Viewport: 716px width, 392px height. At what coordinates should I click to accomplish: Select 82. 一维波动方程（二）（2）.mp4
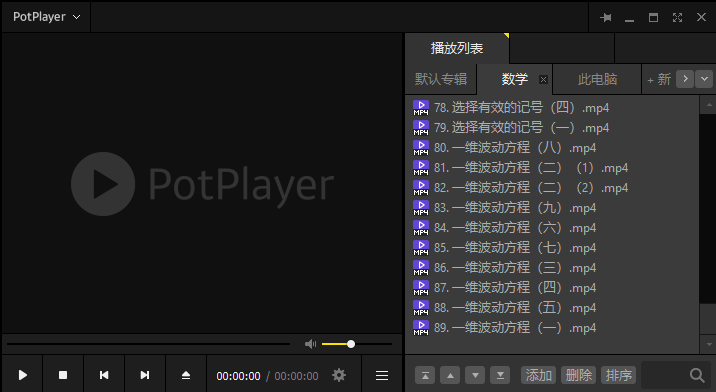552,188
